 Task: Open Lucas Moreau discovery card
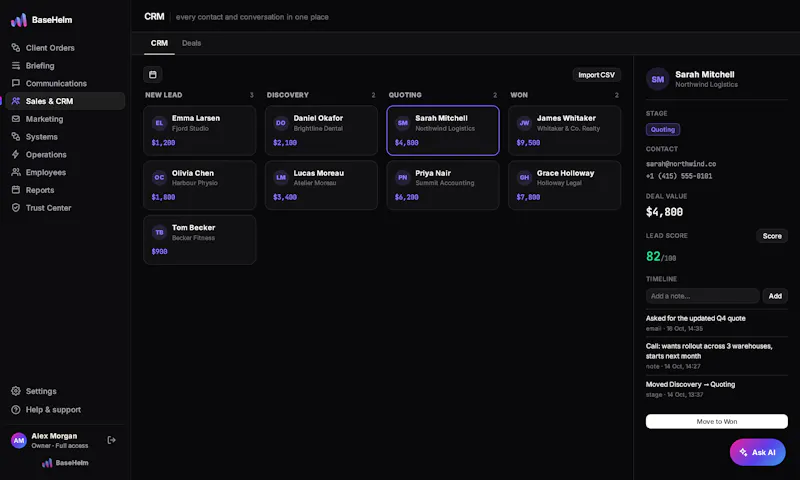point(321,185)
